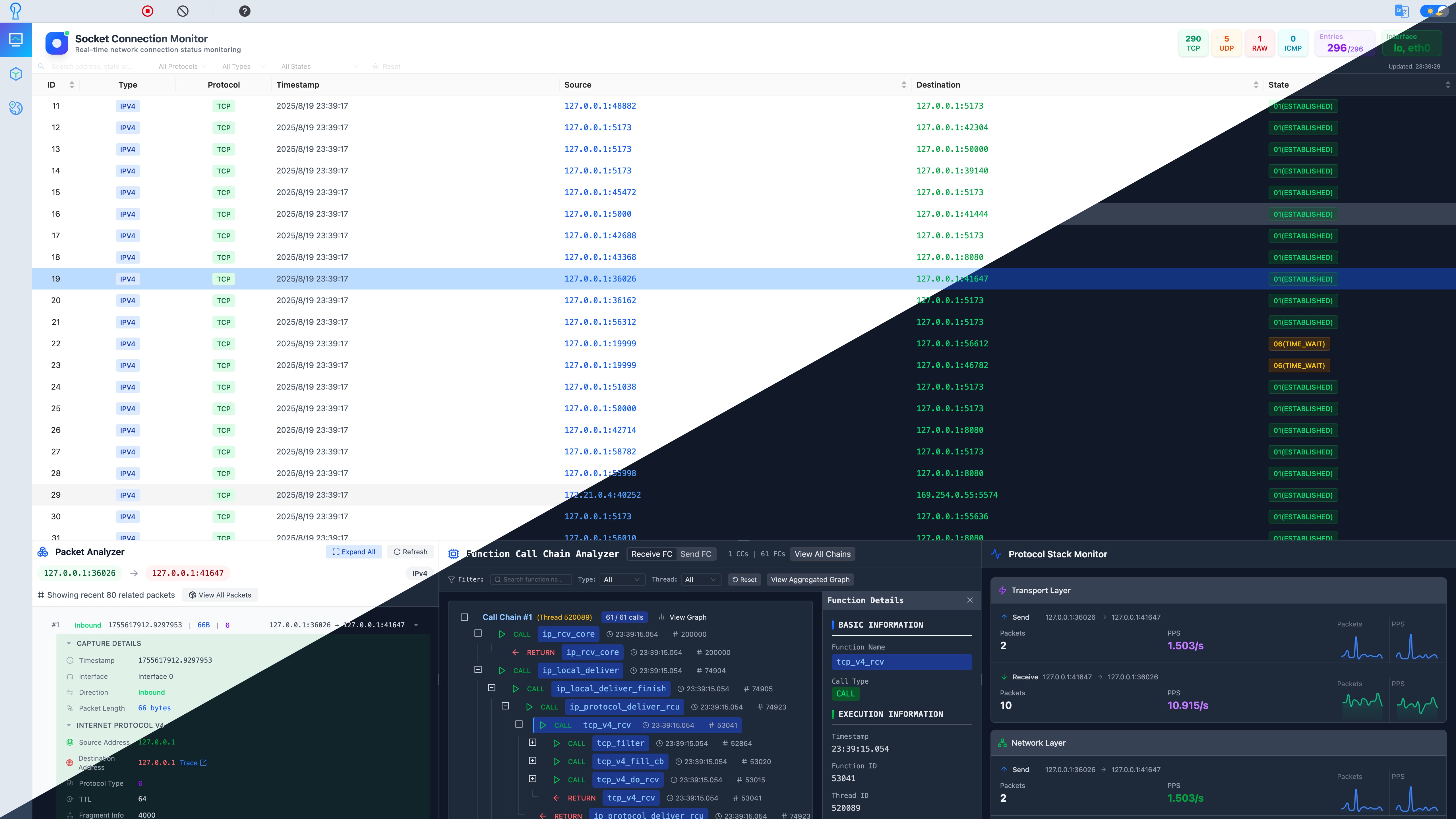1456x819 pixels.
Task: Sort the Destination column
Action: [x=1256, y=85]
